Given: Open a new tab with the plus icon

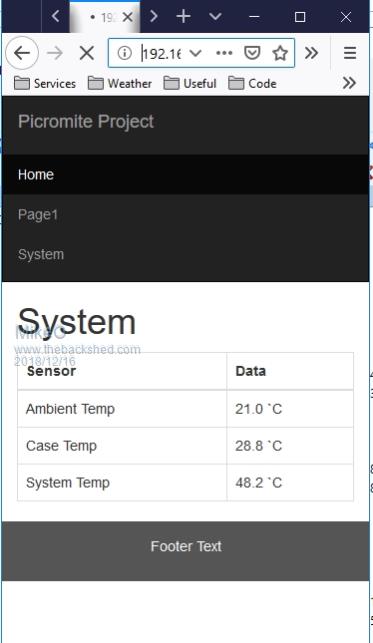Looking at the screenshot, I should click(183, 16).
